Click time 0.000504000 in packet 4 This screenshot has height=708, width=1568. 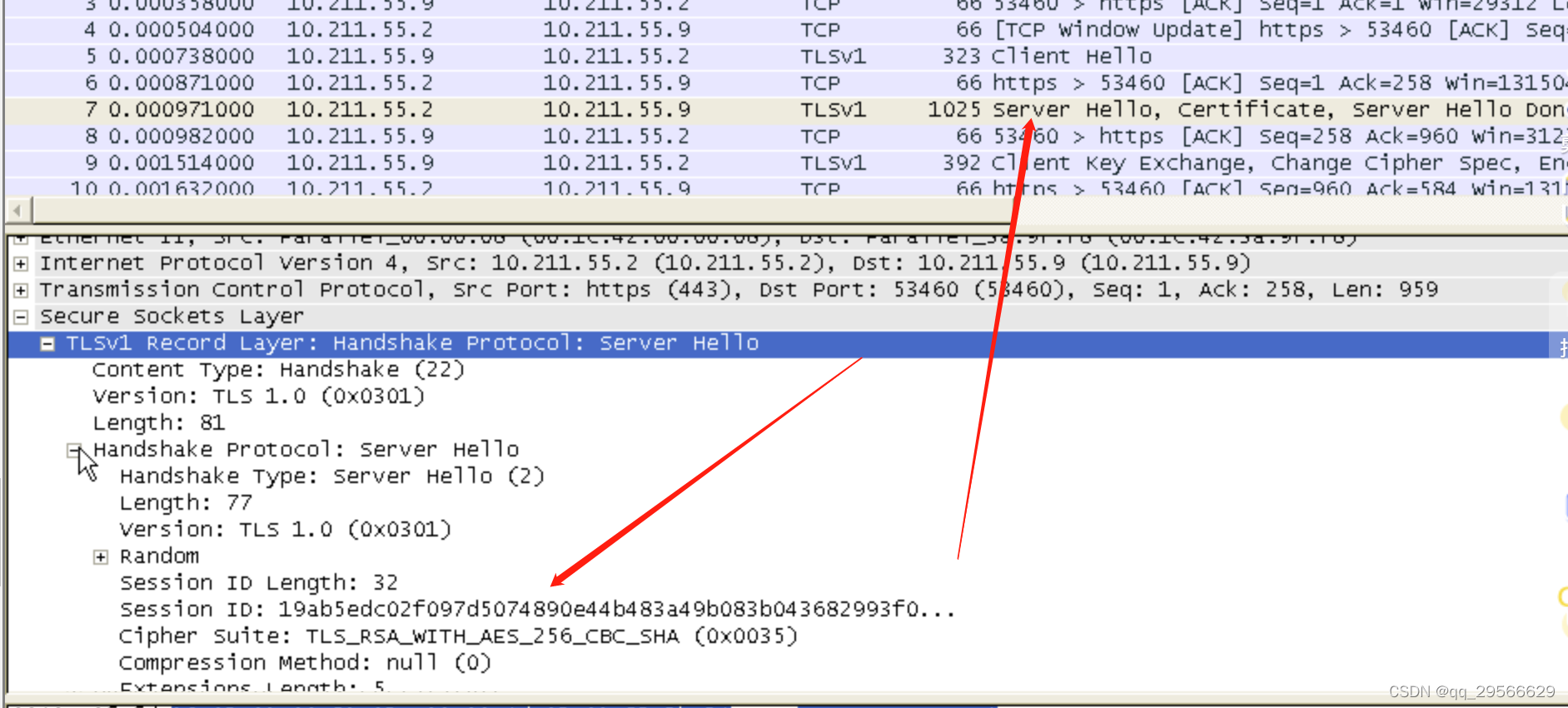(x=182, y=30)
